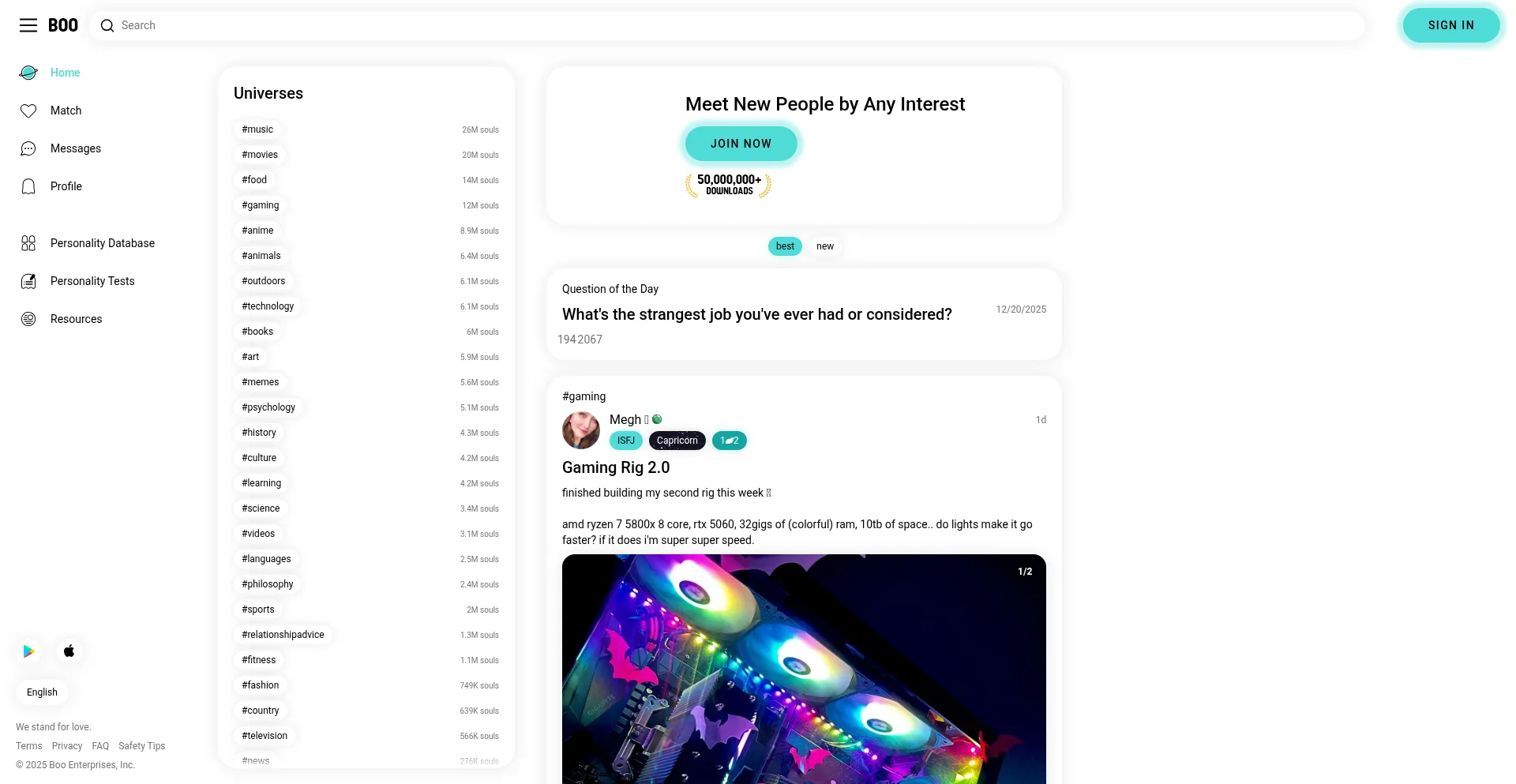Click the JOIN NOW button
Viewport: 1516px width, 784px height.
[x=741, y=144]
